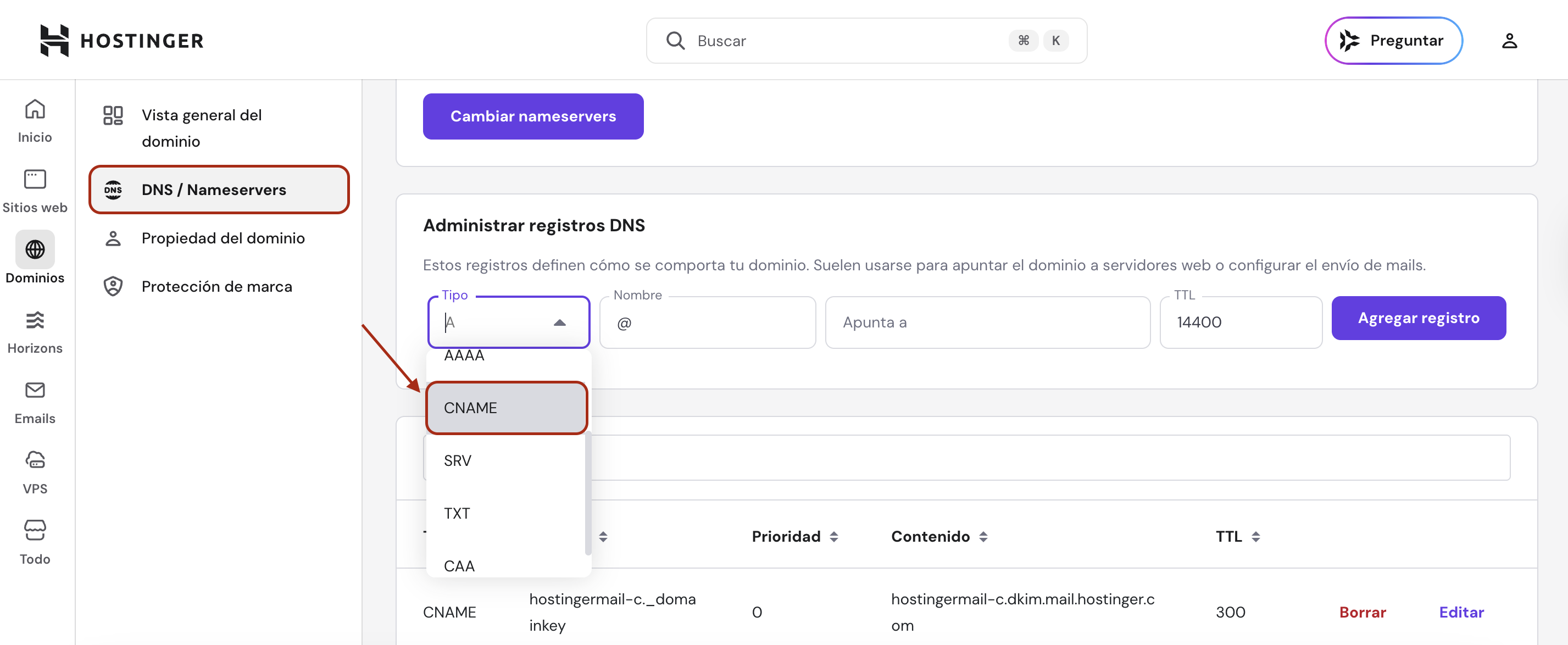Pick SRV in the dropdown list
This screenshot has width=1568, height=645.
click(457, 460)
